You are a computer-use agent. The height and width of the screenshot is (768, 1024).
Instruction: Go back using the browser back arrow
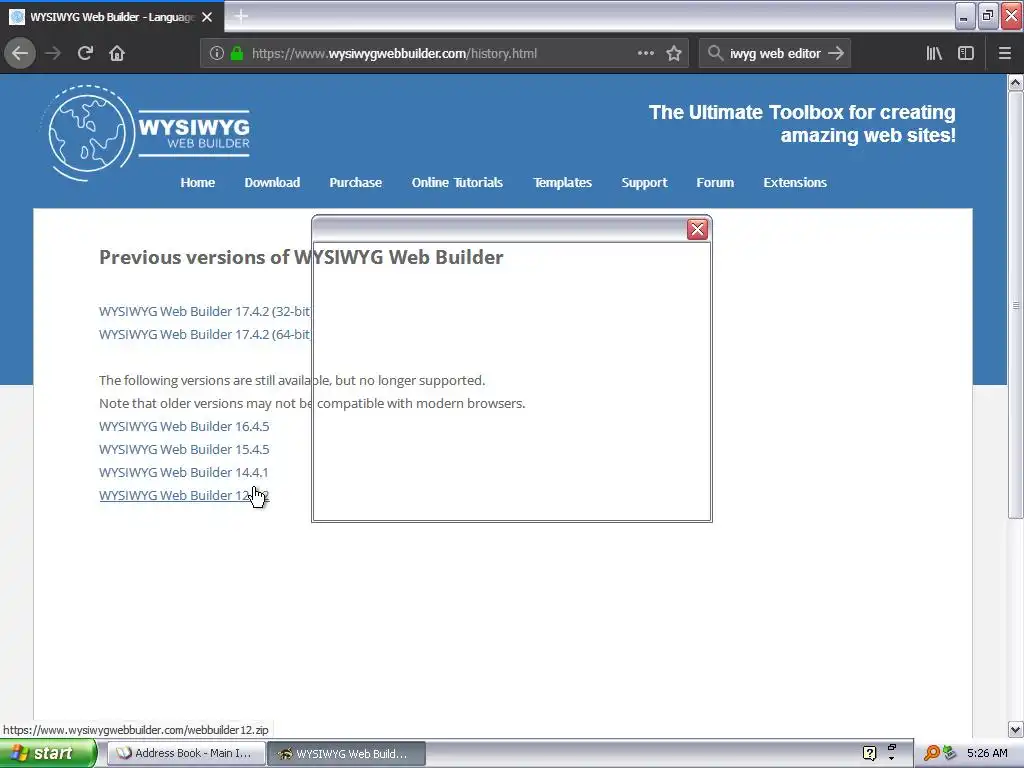(x=20, y=54)
